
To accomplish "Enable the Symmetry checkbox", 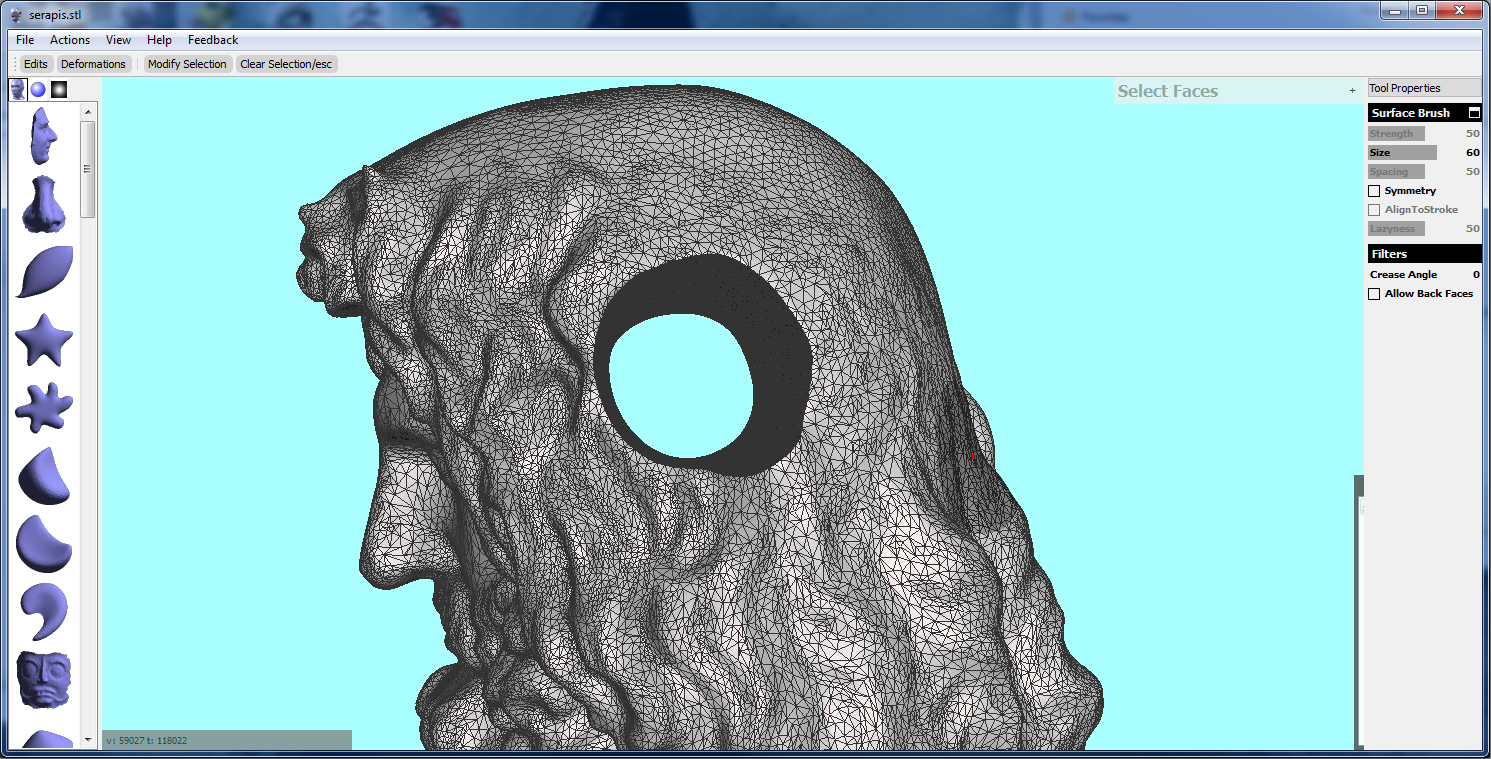I will [x=1374, y=191].
